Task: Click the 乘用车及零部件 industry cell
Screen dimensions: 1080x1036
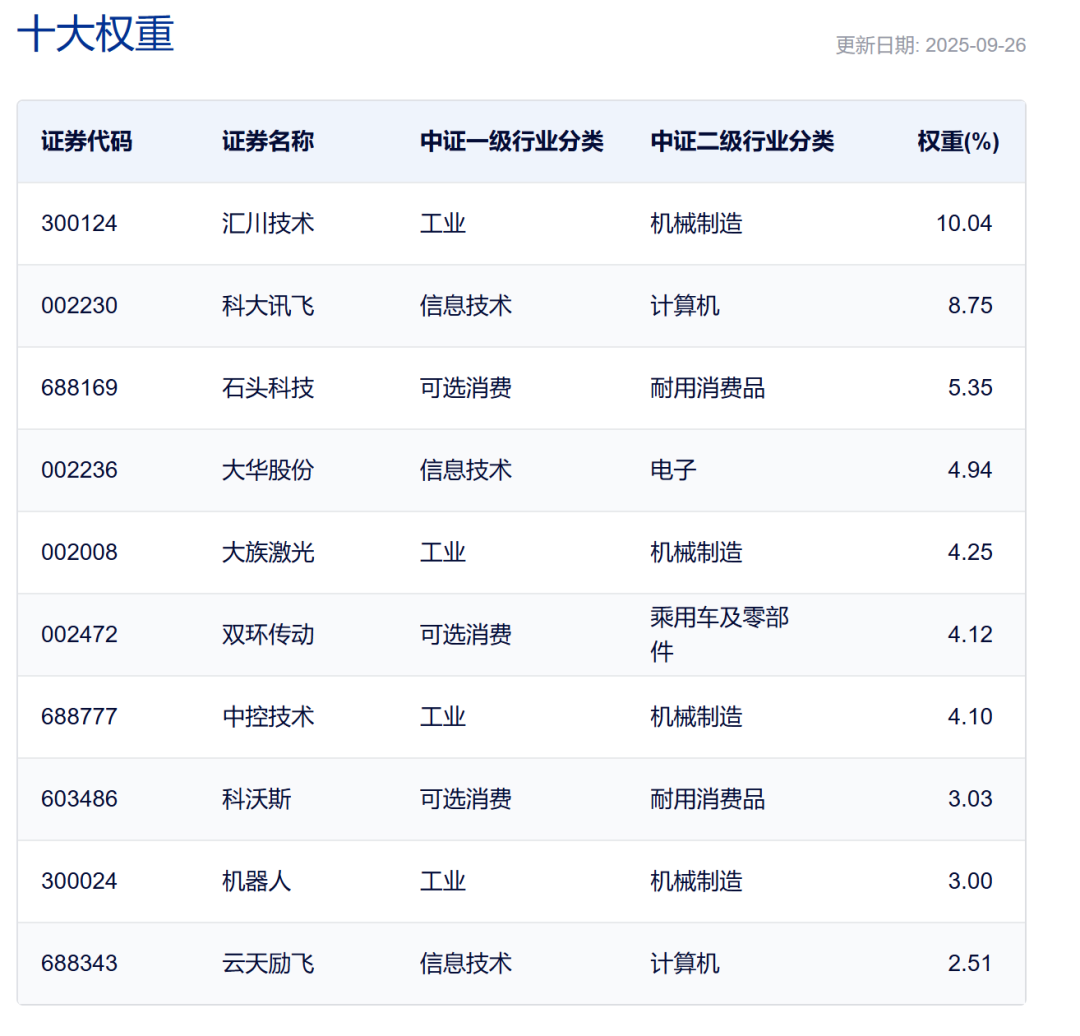Action: (x=719, y=634)
